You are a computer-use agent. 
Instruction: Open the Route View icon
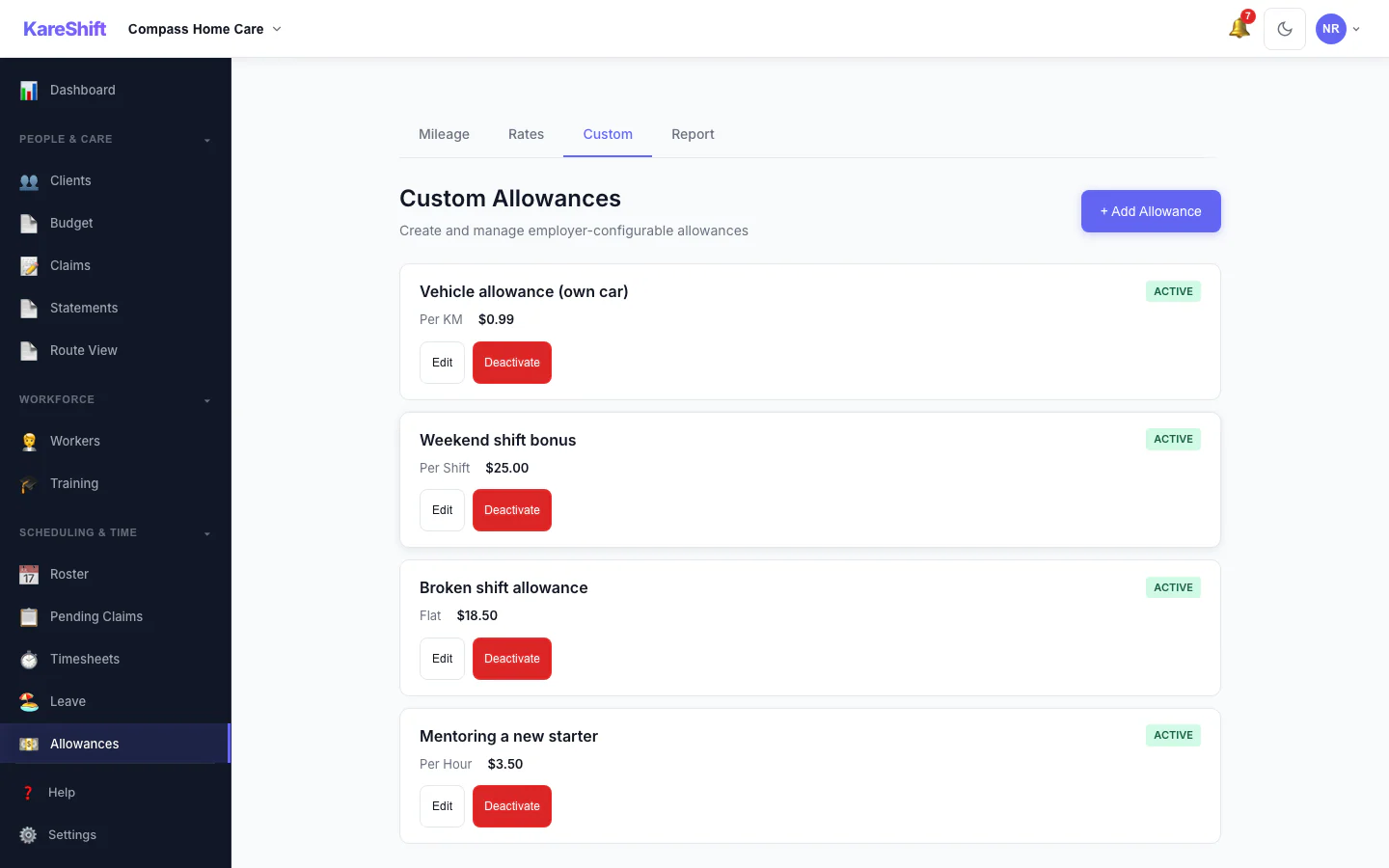(x=29, y=350)
